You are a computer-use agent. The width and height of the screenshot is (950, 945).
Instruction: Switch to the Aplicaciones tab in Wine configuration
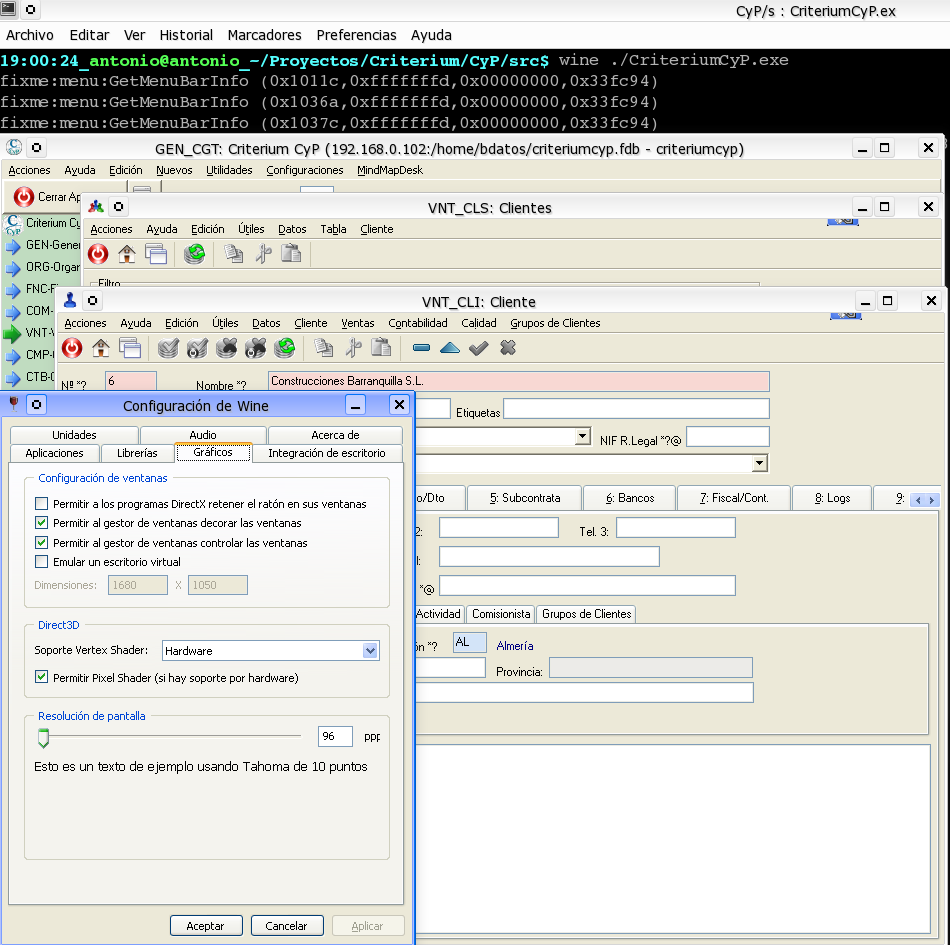click(55, 453)
